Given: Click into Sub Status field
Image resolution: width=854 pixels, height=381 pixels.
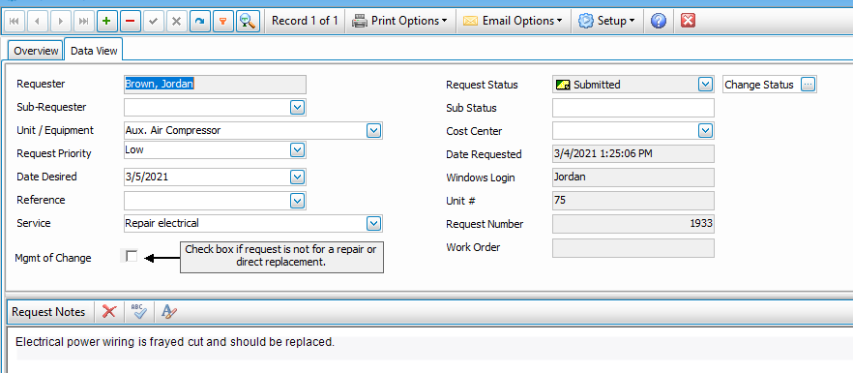Looking at the screenshot, I should 633,108.
